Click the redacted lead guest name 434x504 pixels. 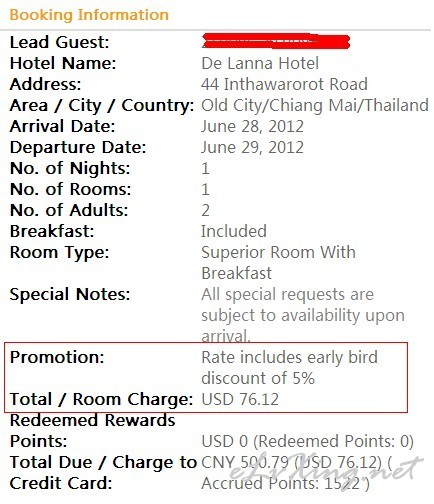pos(276,41)
